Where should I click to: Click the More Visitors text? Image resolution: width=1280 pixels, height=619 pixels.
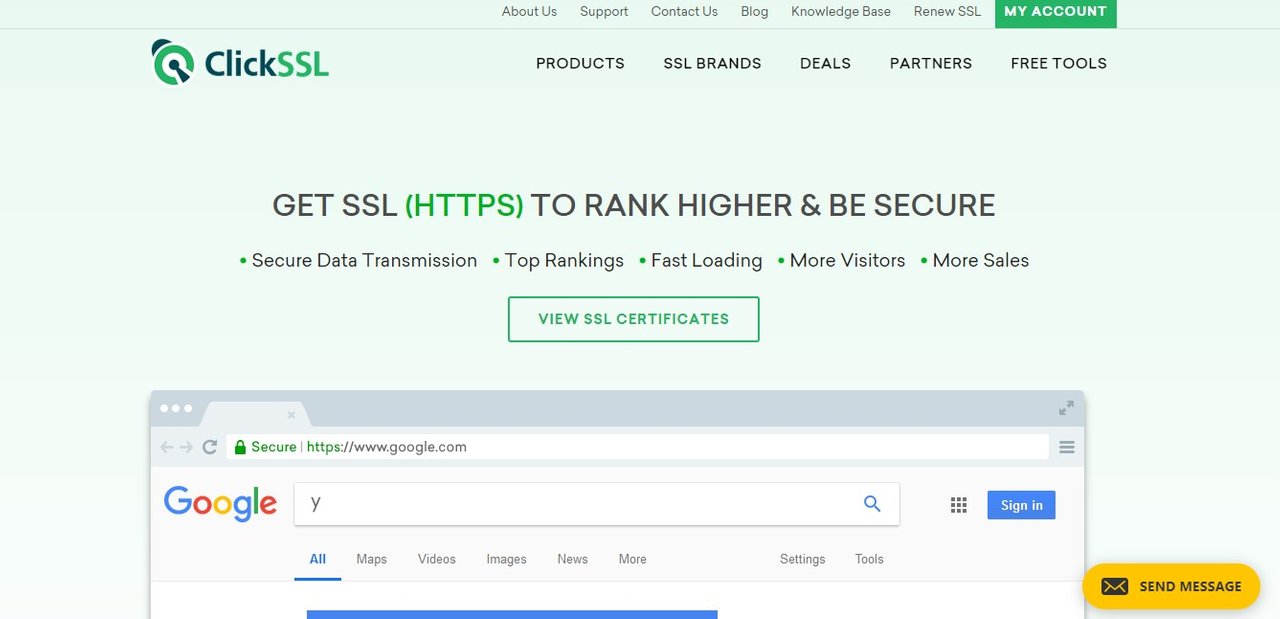pos(847,261)
